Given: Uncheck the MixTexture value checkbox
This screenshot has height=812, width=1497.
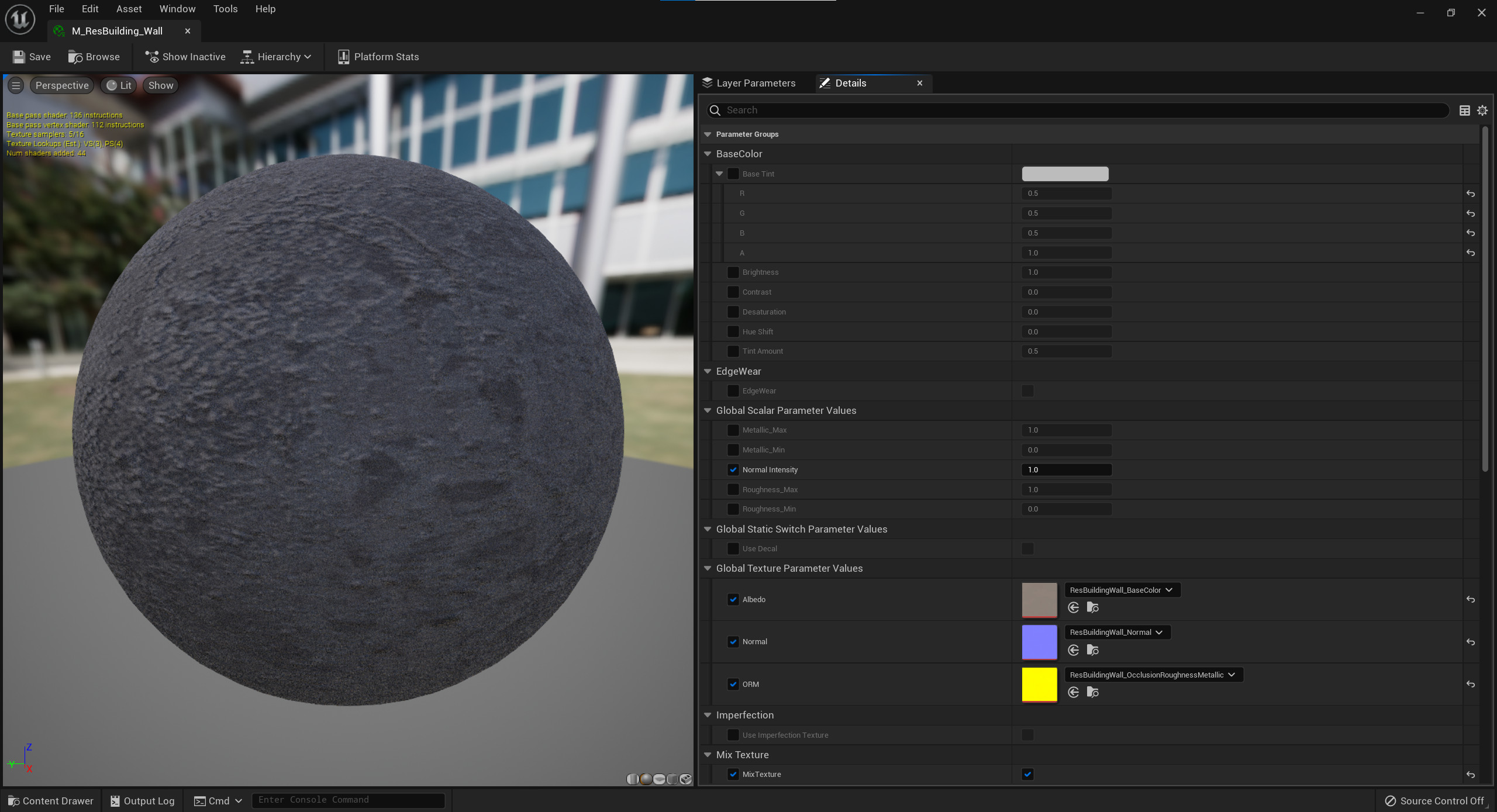Looking at the screenshot, I should coord(1027,774).
